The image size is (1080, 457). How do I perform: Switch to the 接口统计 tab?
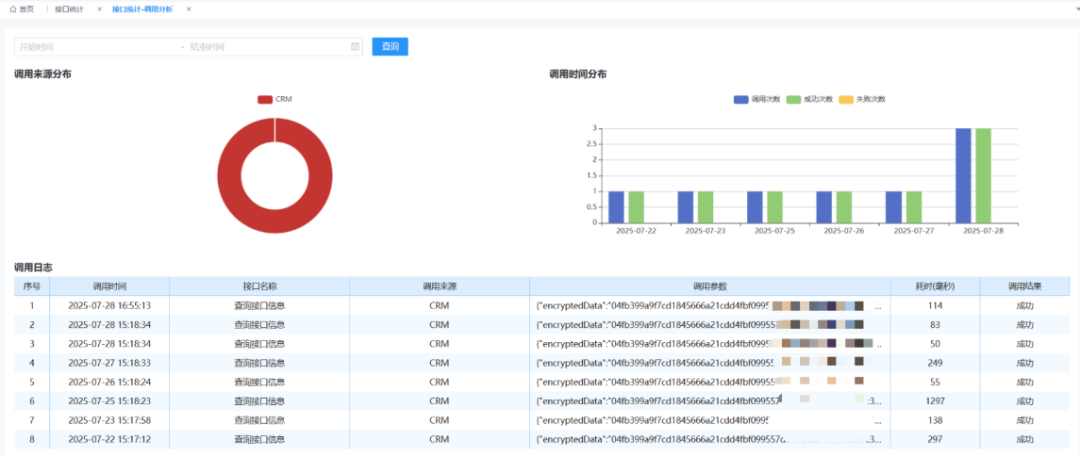click(x=69, y=9)
